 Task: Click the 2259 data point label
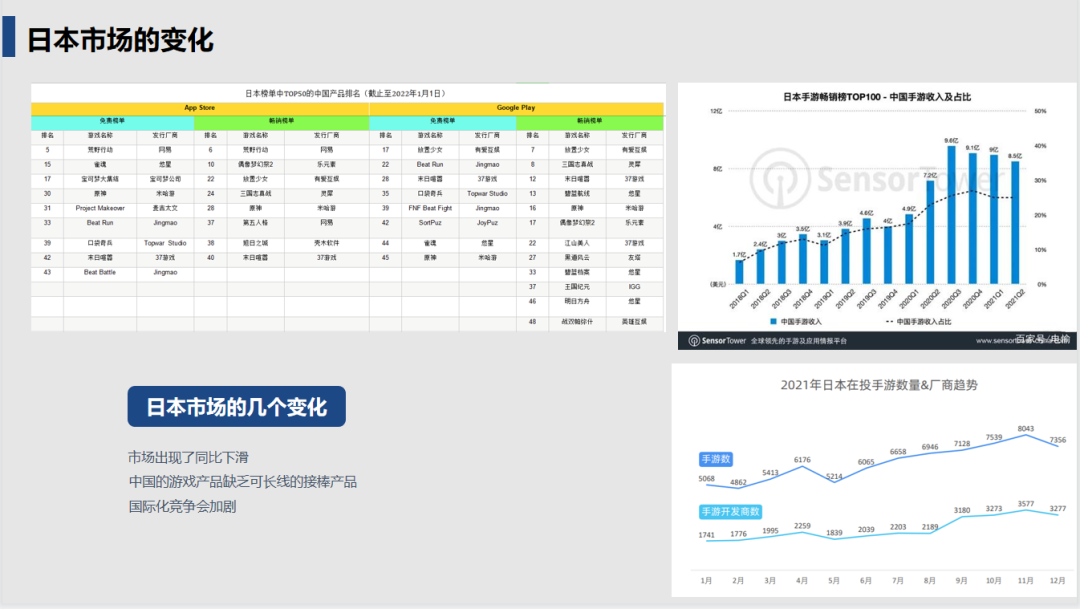click(x=802, y=526)
